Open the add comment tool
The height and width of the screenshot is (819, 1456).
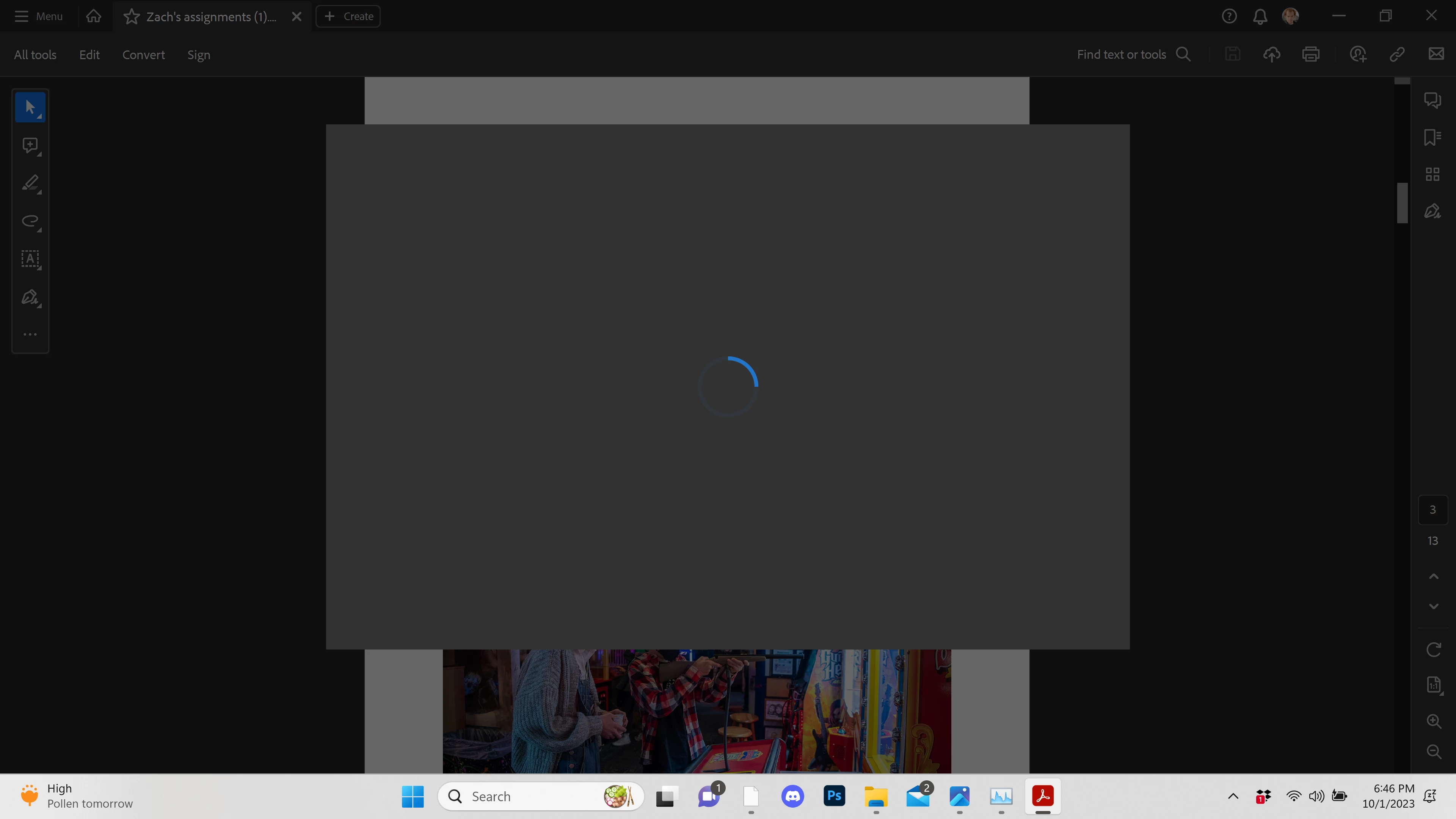coord(30,145)
